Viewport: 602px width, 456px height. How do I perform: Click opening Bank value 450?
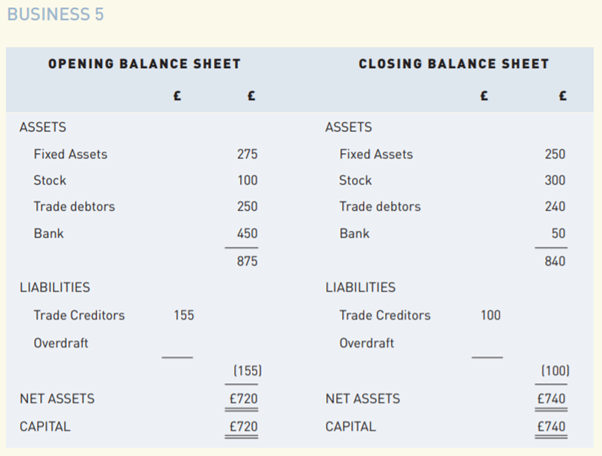247,233
